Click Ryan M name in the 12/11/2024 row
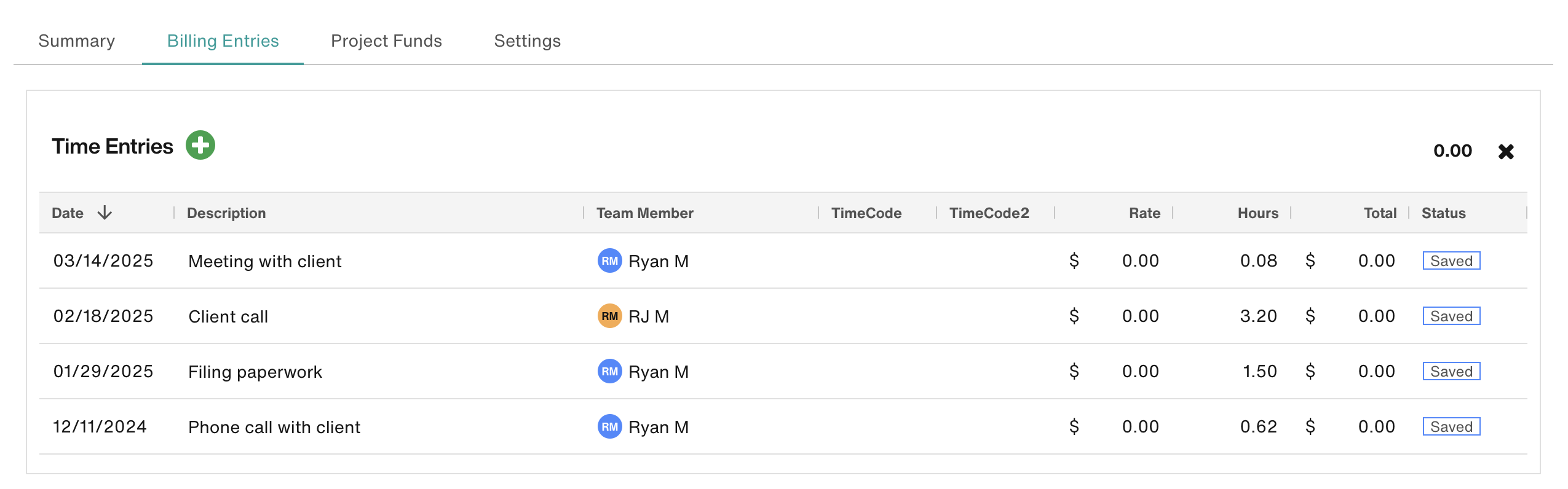 (659, 427)
